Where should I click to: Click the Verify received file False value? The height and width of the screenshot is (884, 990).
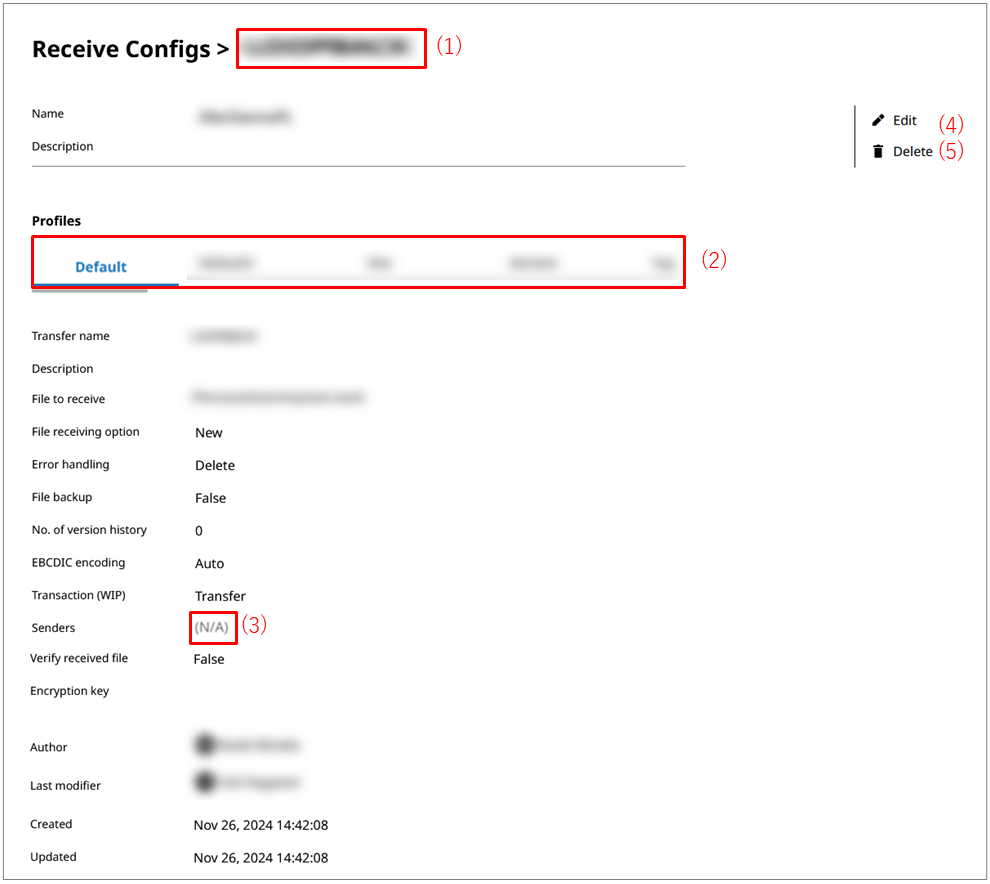click(x=209, y=659)
